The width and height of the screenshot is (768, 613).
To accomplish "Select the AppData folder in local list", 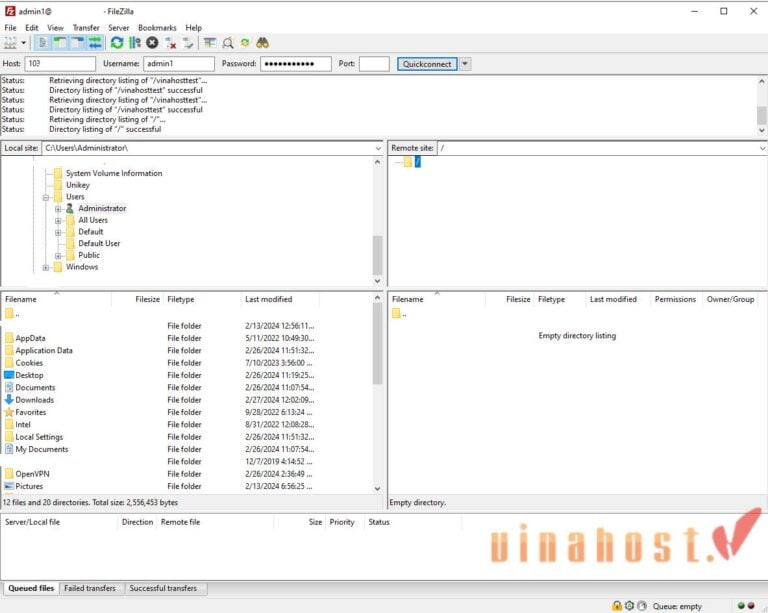I will [30, 338].
